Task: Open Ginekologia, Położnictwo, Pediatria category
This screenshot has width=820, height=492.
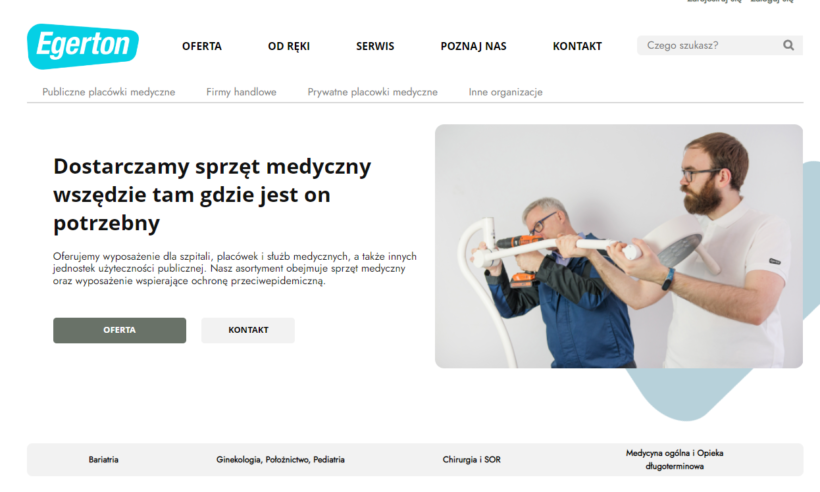Action: [x=280, y=460]
